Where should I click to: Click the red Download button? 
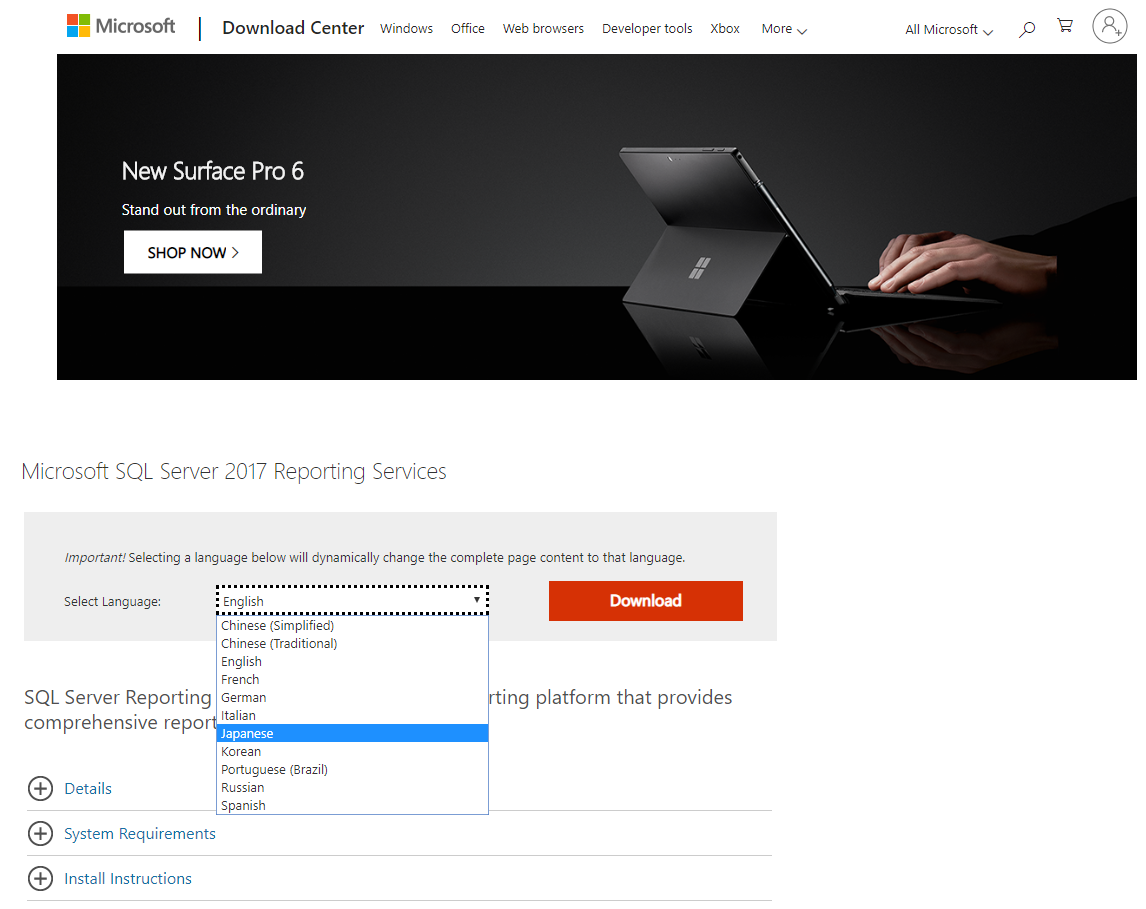point(645,601)
